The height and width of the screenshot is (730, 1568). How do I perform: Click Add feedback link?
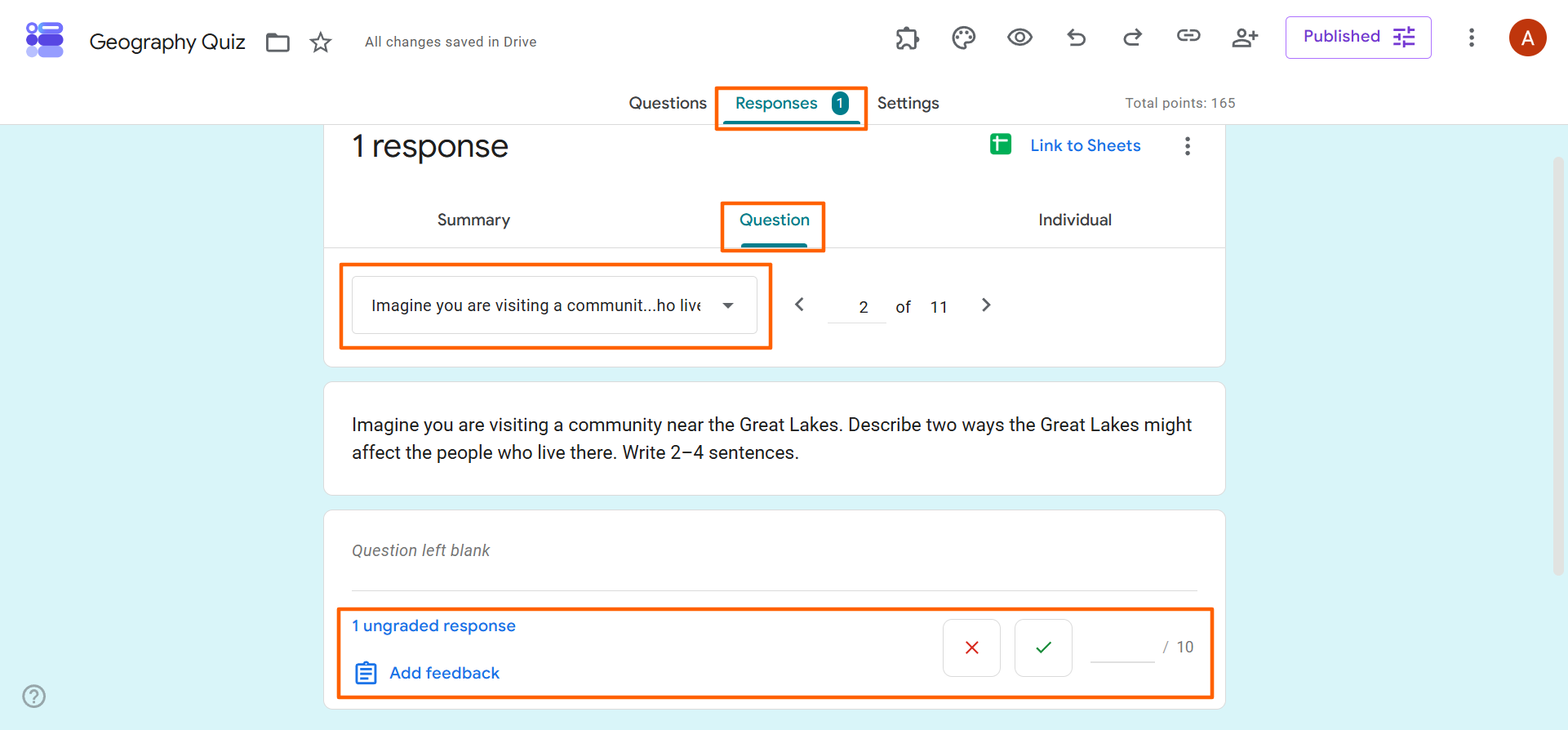[428, 673]
